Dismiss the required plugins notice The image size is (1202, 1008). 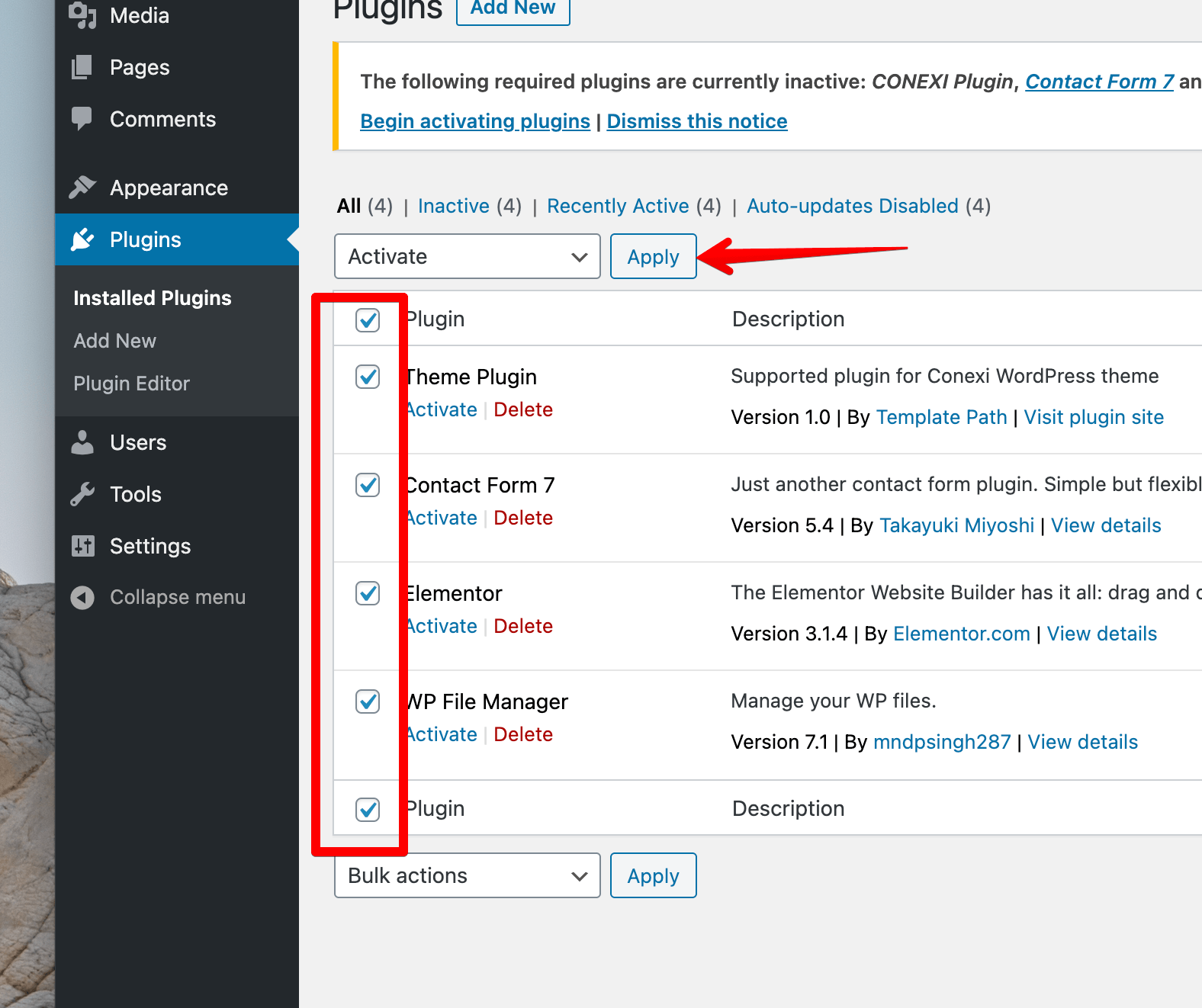coord(696,121)
